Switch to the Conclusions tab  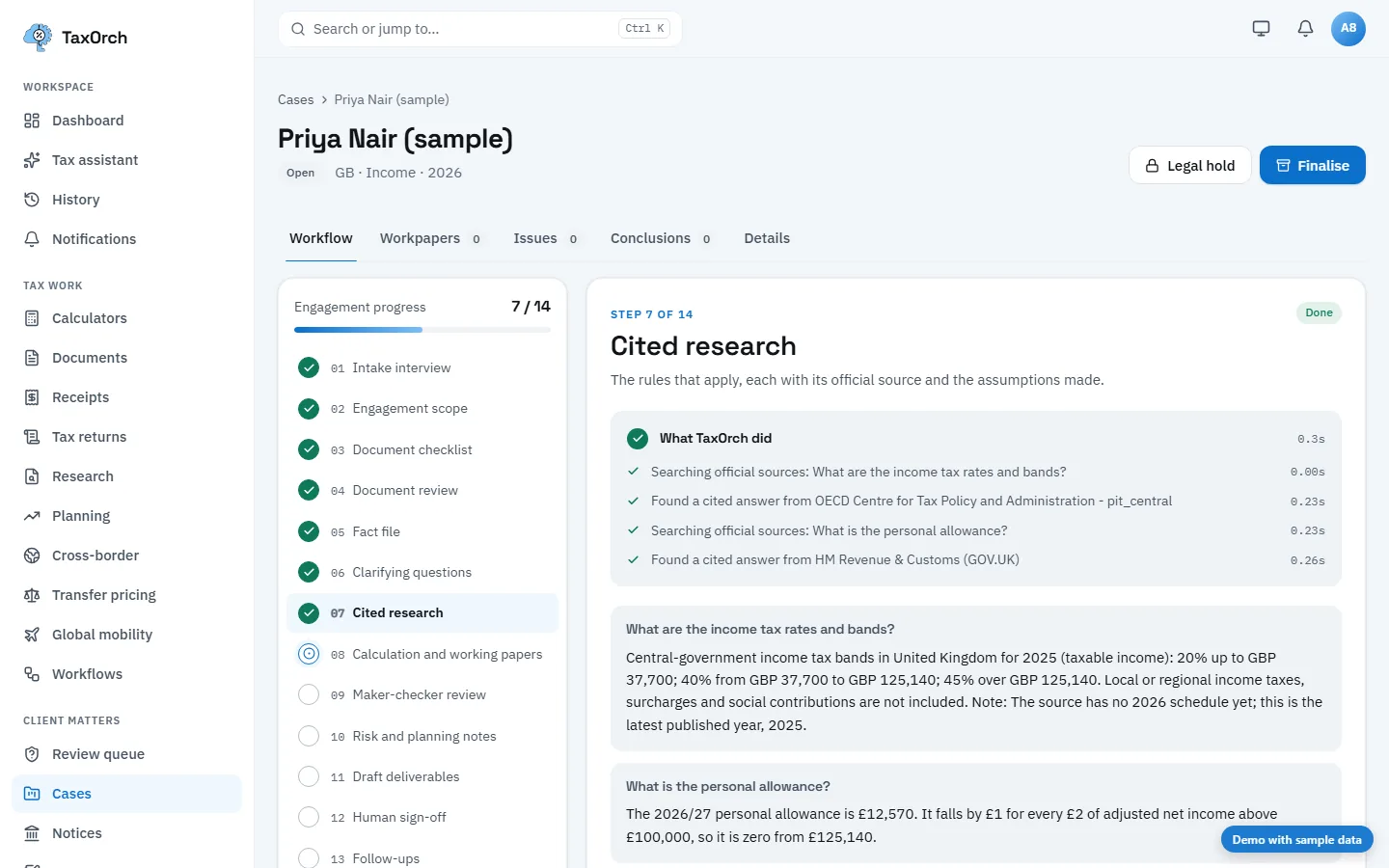pos(661,238)
